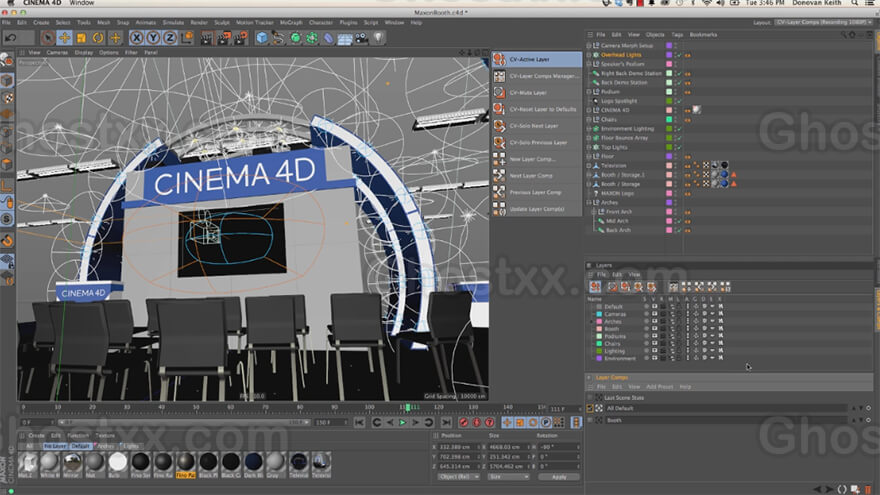Click the blue Deformer icon
The height and width of the screenshot is (495, 880).
(329, 38)
